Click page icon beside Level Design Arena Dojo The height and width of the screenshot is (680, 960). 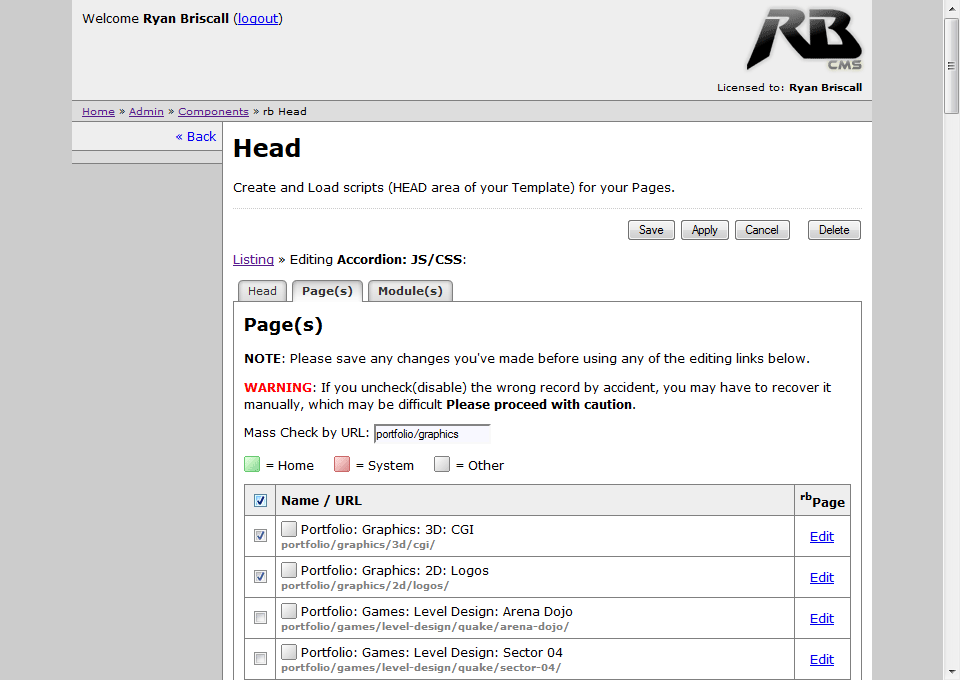[x=289, y=610]
